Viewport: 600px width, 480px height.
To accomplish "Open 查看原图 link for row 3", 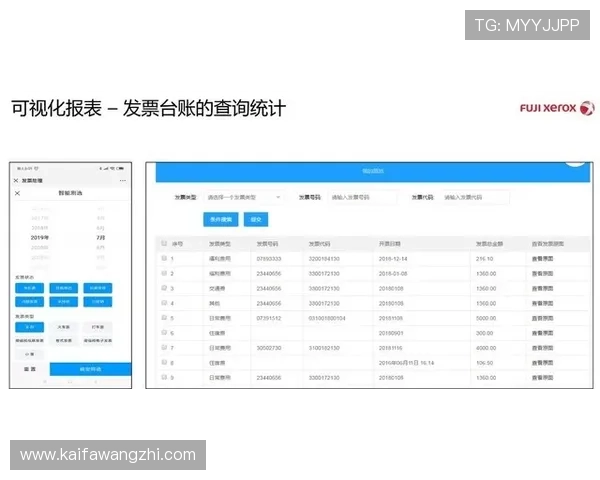I will (x=543, y=289).
